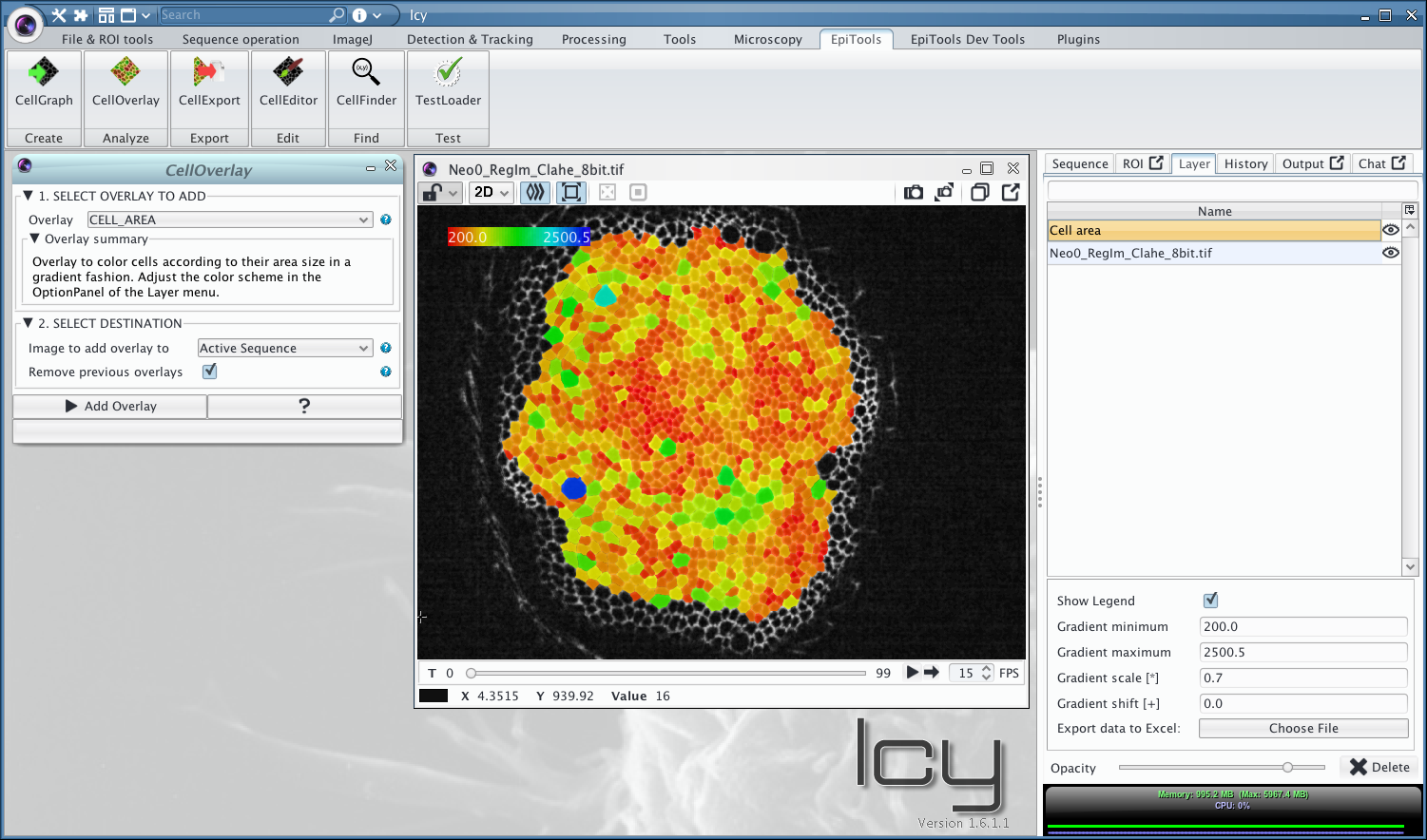
Task: Edit the Gradient shift field
Action: click(x=1303, y=703)
